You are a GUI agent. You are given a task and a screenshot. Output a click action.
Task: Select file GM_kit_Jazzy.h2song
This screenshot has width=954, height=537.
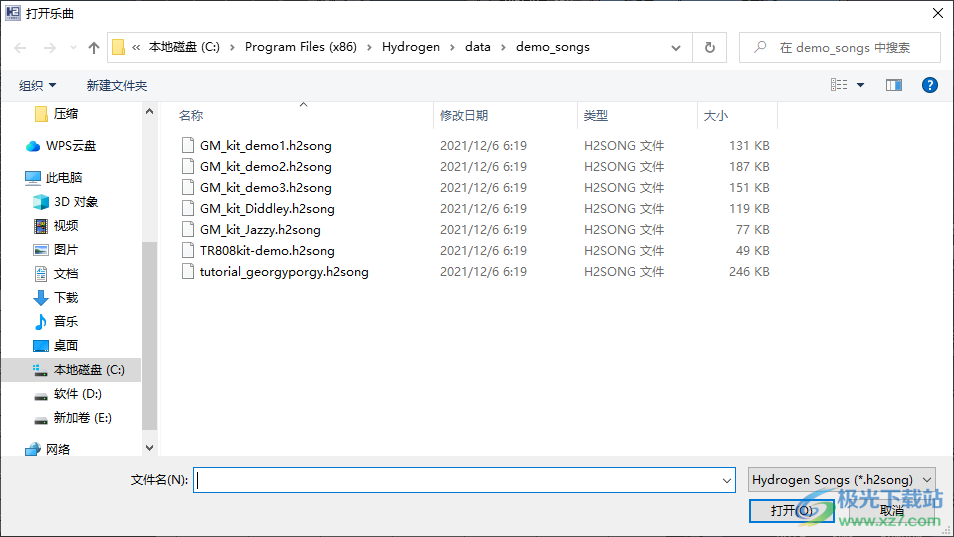click(x=260, y=229)
